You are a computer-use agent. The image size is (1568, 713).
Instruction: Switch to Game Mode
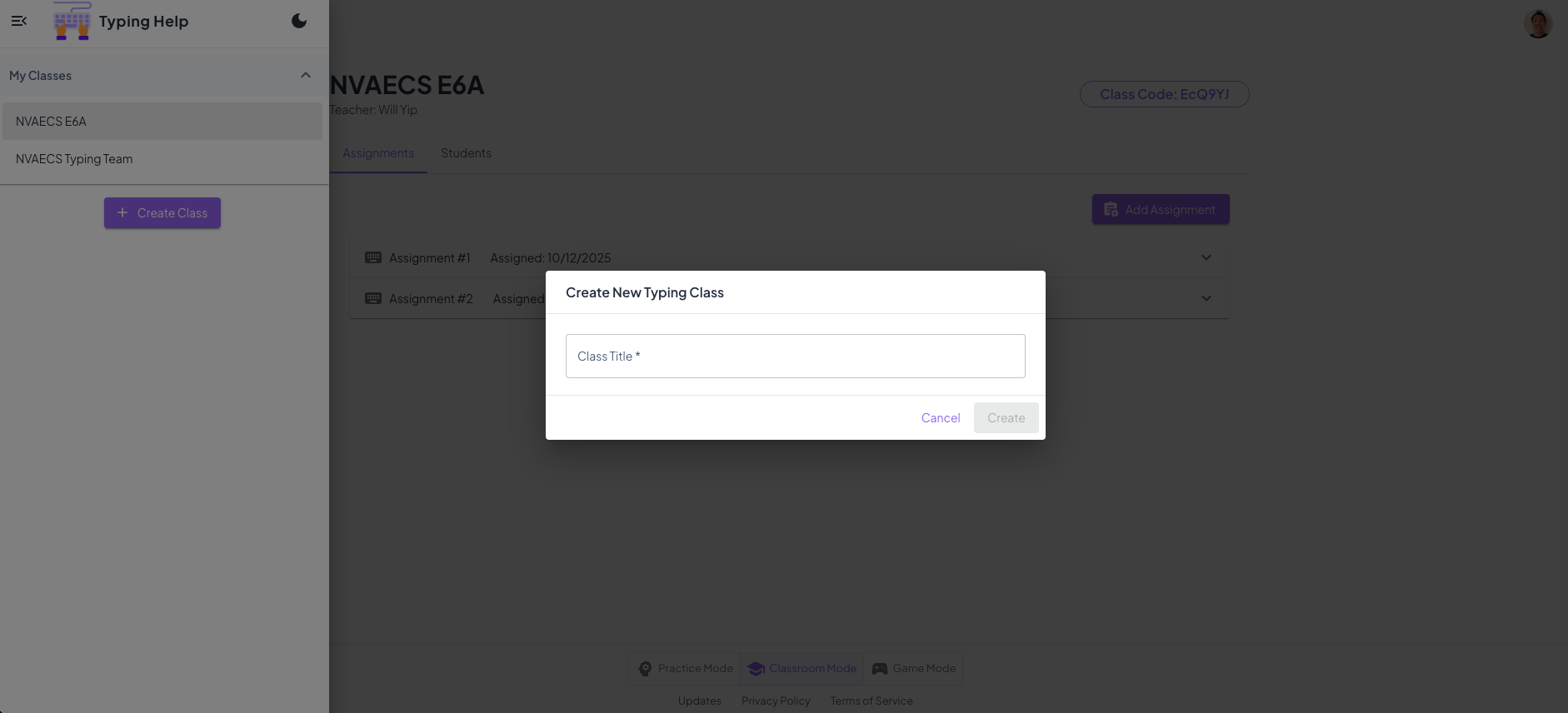point(913,669)
